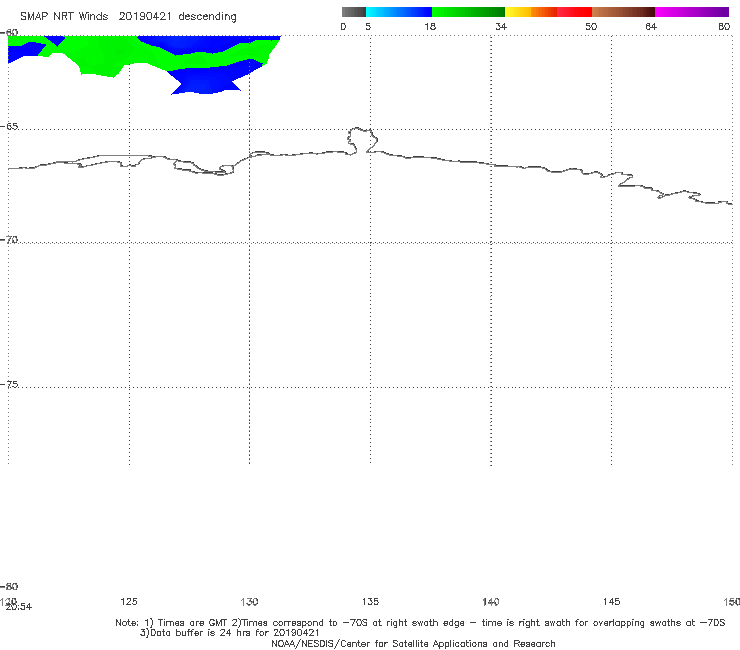Click the green 18–34 color bar segment
This screenshot has height=650, width=740.
(468, 12)
